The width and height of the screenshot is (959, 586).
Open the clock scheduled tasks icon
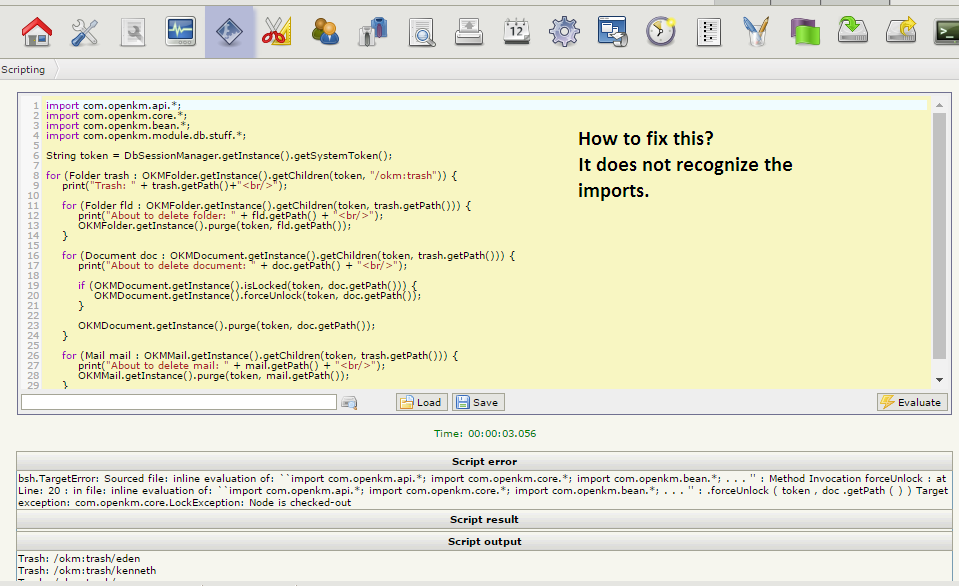(x=660, y=32)
